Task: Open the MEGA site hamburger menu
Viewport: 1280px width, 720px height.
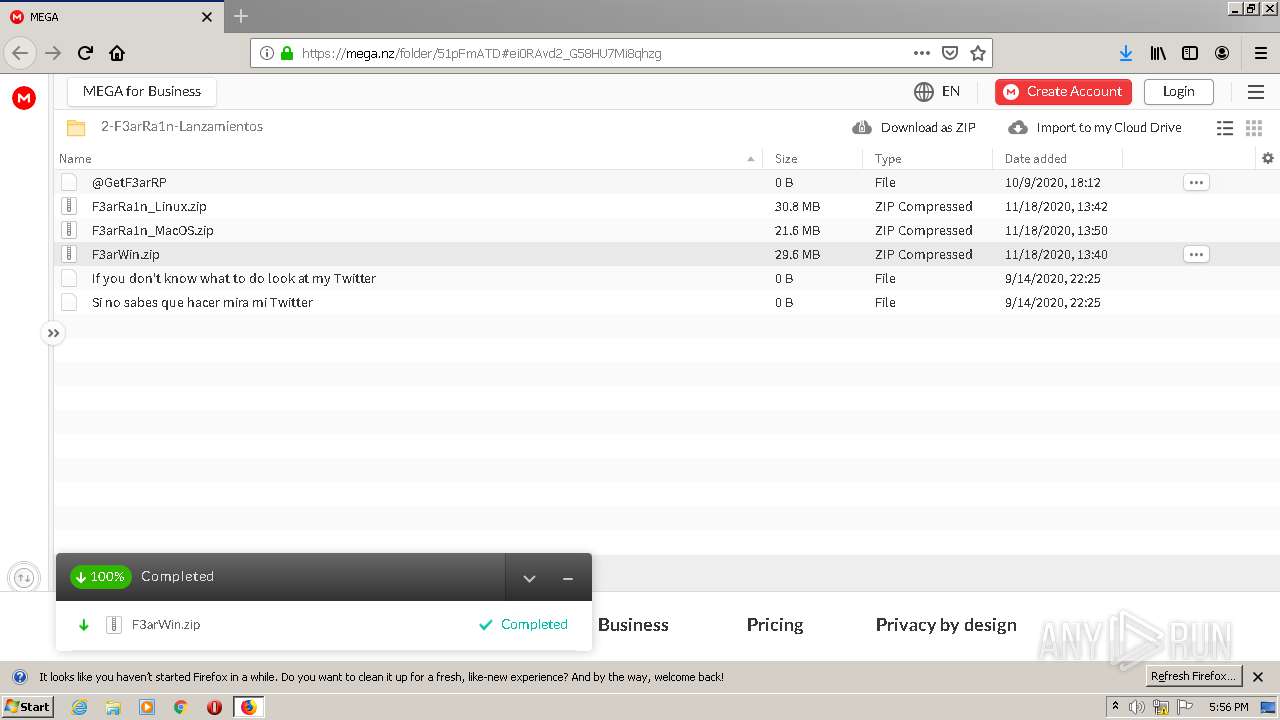Action: click(1256, 92)
